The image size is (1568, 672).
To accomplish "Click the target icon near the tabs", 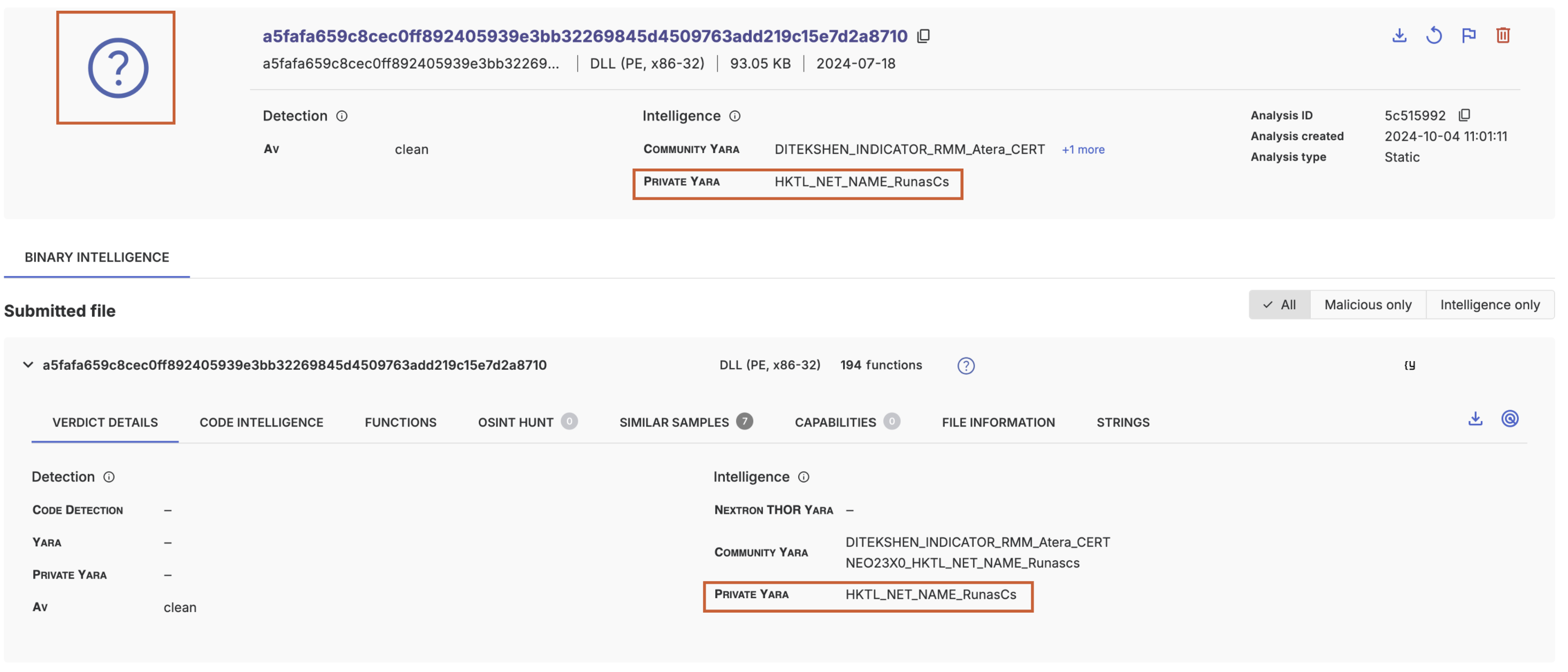I will coord(1510,419).
